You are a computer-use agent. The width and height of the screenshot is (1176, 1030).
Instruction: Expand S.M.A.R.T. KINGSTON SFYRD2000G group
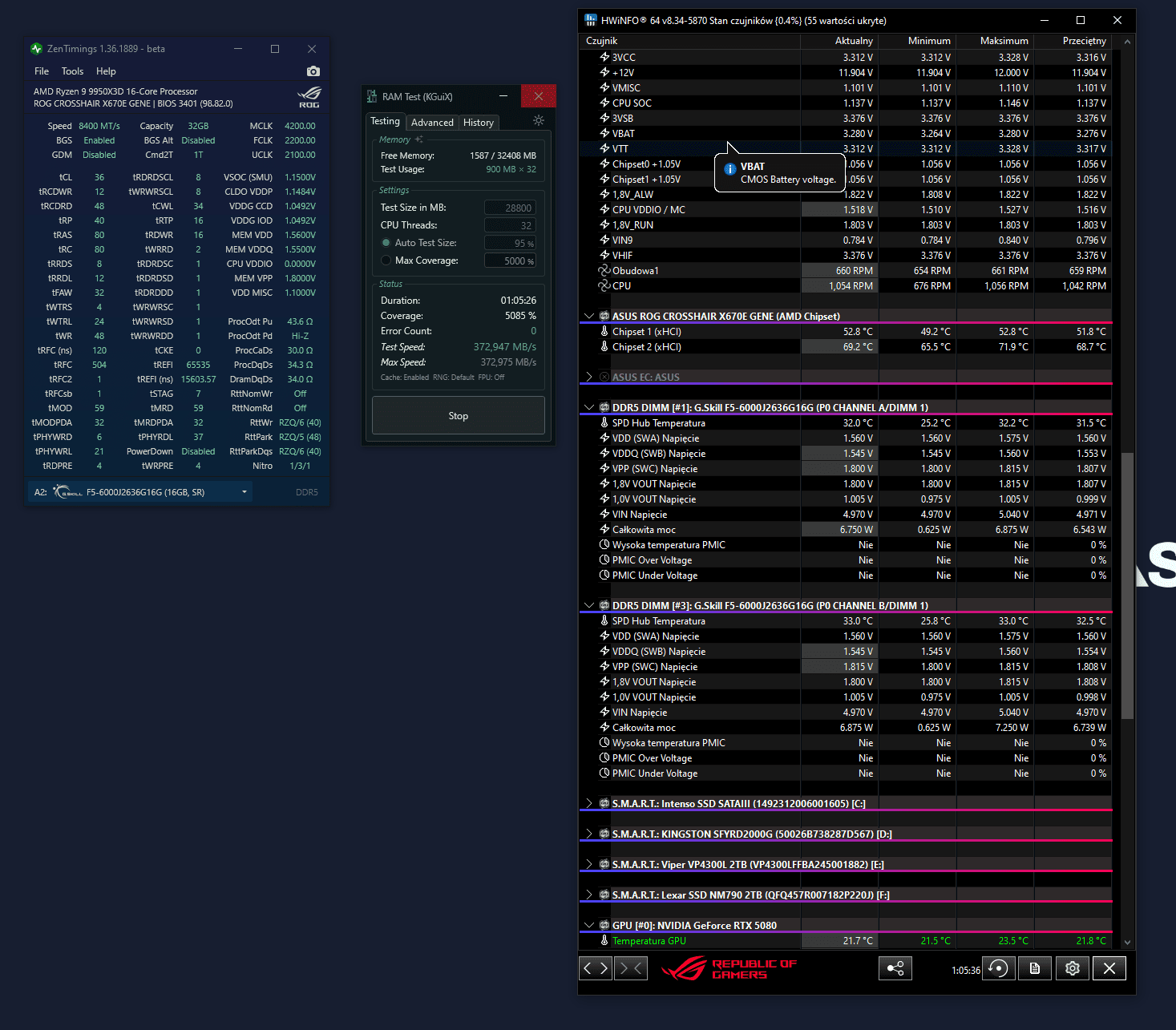(589, 834)
